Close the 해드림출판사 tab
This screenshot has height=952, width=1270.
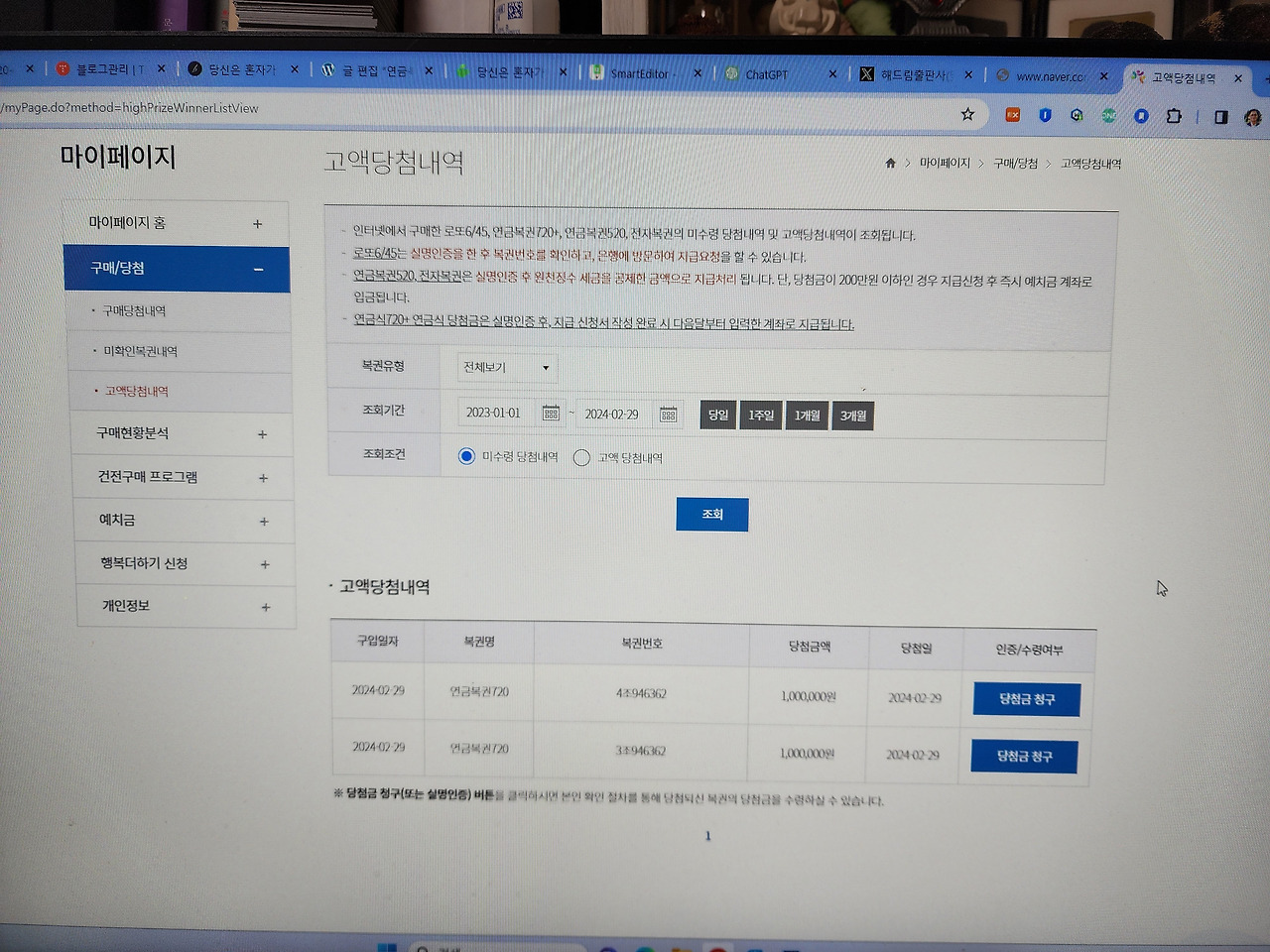(968, 74)
